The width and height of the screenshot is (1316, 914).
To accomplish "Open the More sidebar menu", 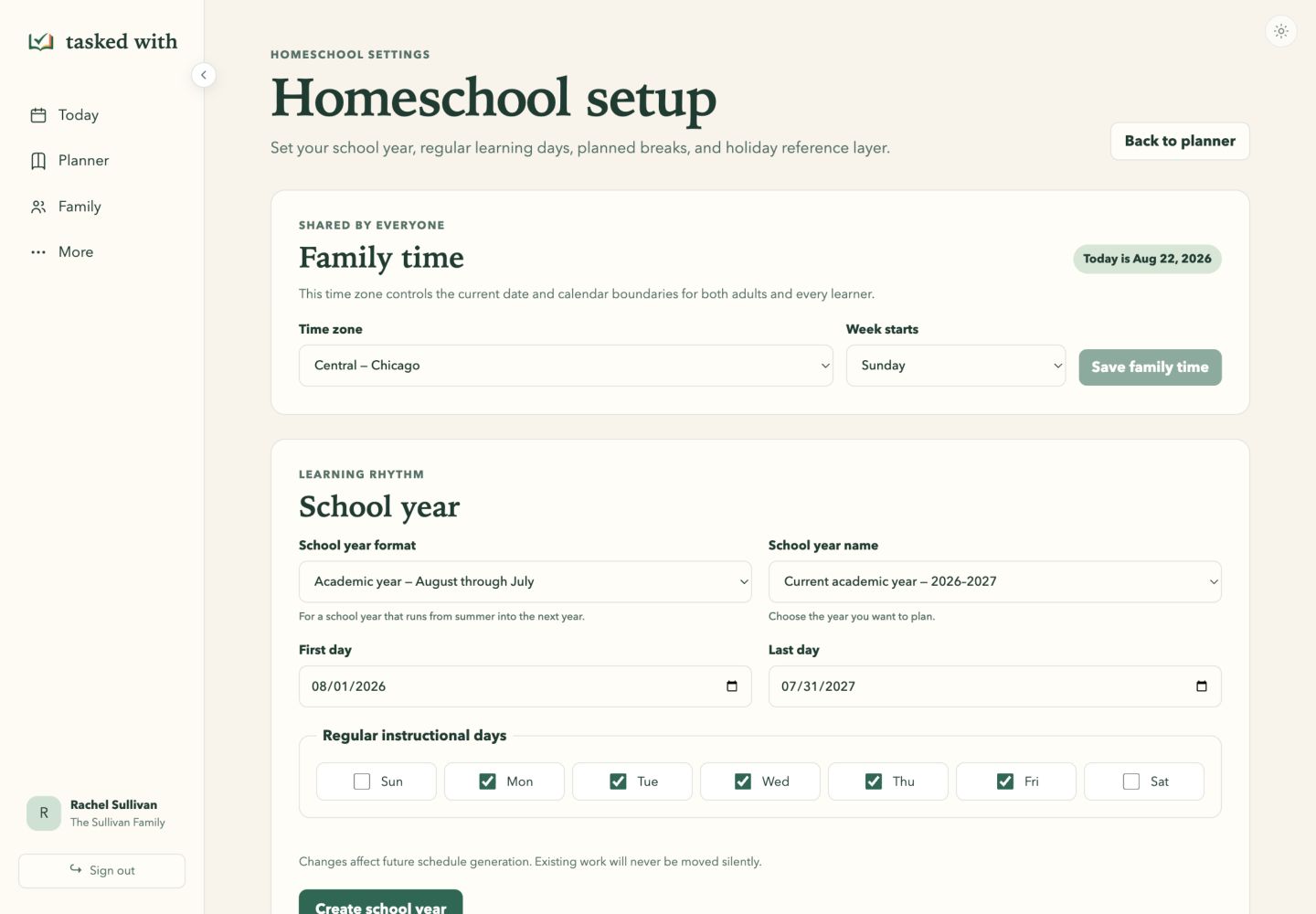I will [102, 252].
